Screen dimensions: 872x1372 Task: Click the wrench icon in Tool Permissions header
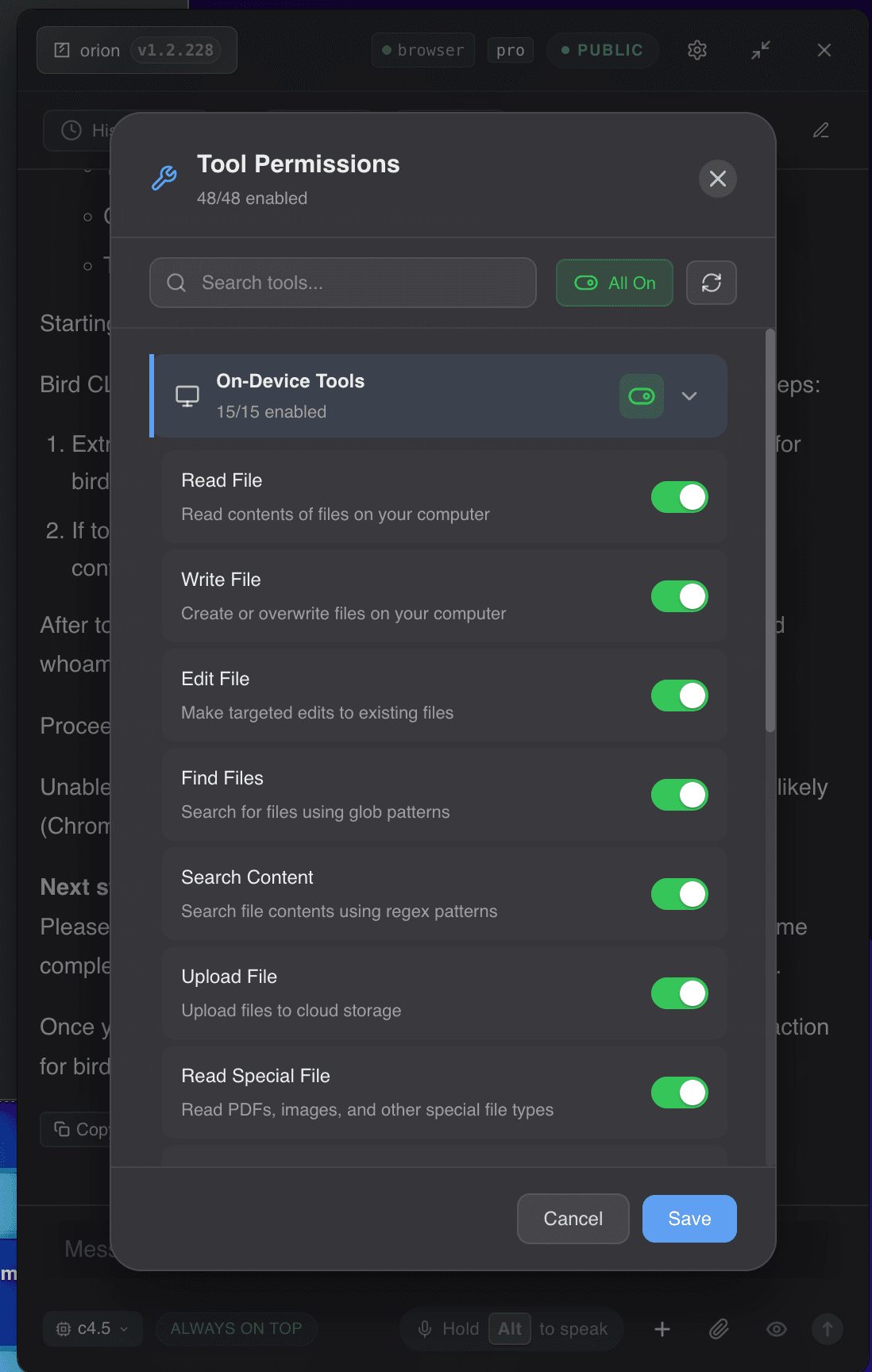164,178
